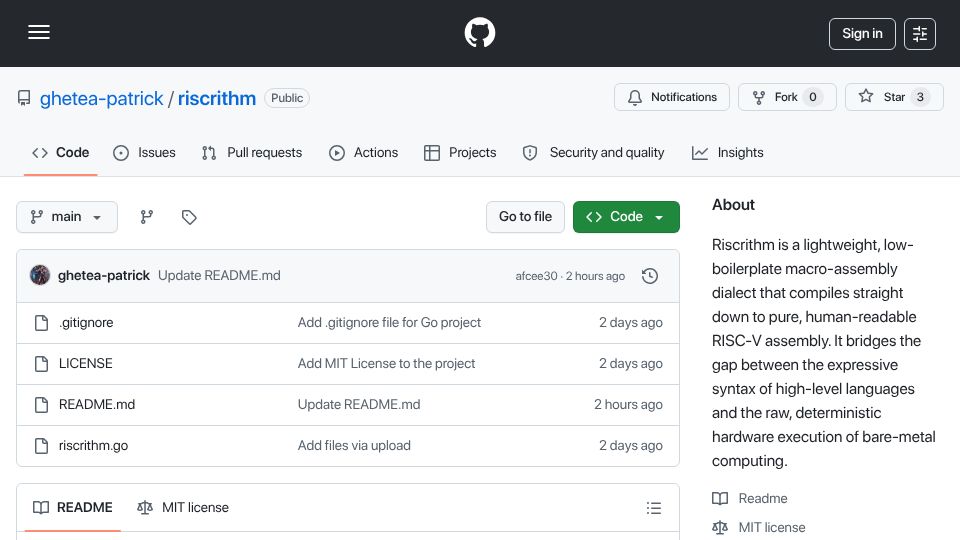Open 'Update README.md' commit in README.md row
Screen dimensions: 960x540
359,405
